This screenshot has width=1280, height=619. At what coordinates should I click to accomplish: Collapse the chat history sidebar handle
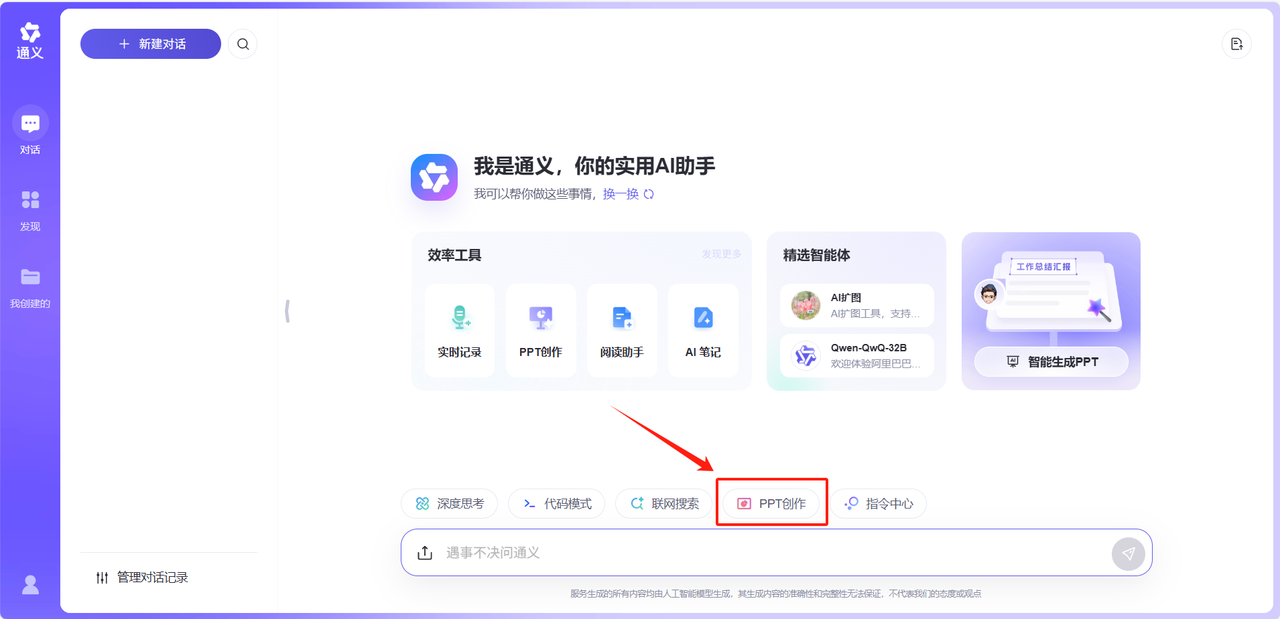287,311
